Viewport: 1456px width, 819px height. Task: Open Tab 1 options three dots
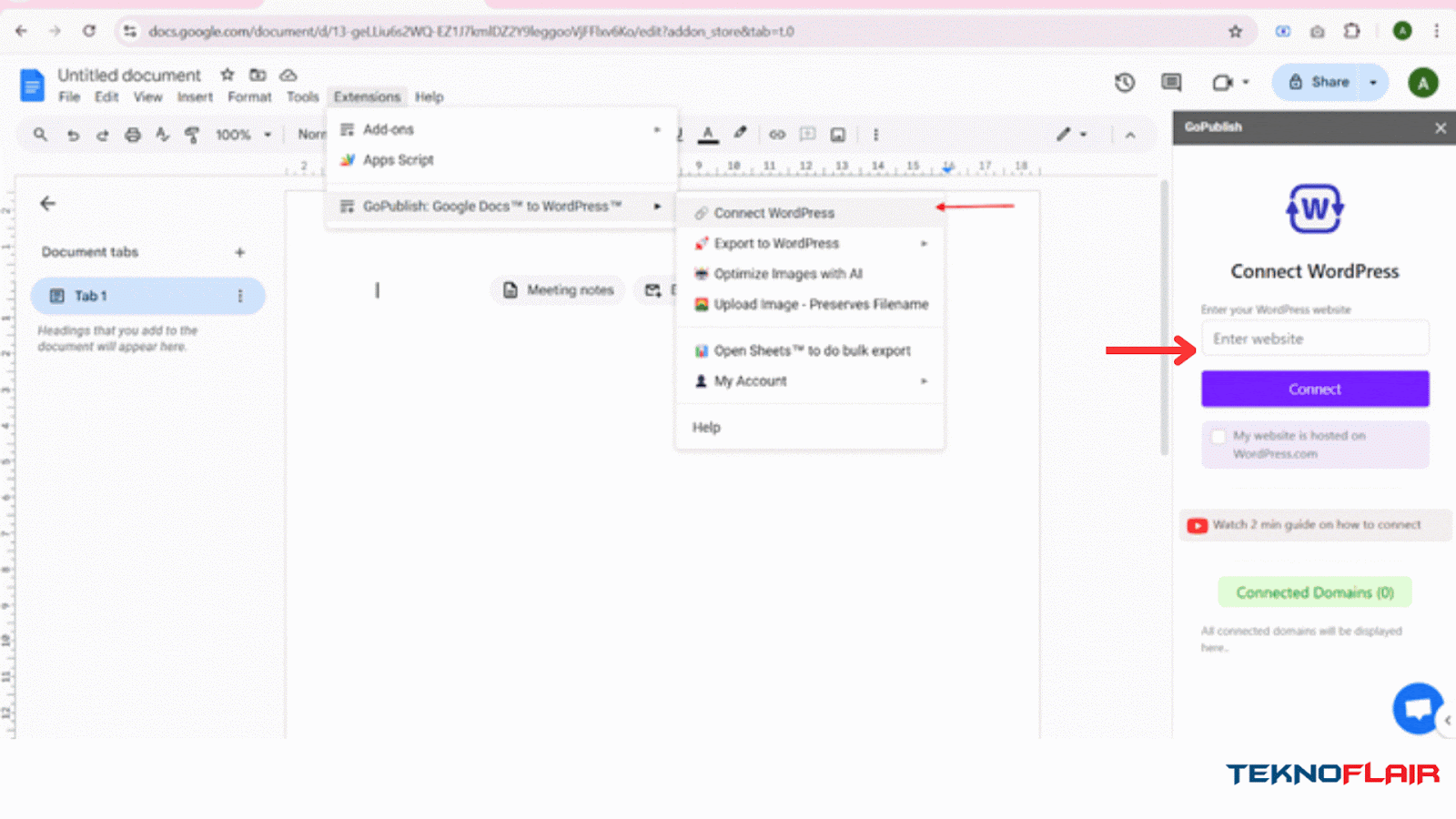240,296
